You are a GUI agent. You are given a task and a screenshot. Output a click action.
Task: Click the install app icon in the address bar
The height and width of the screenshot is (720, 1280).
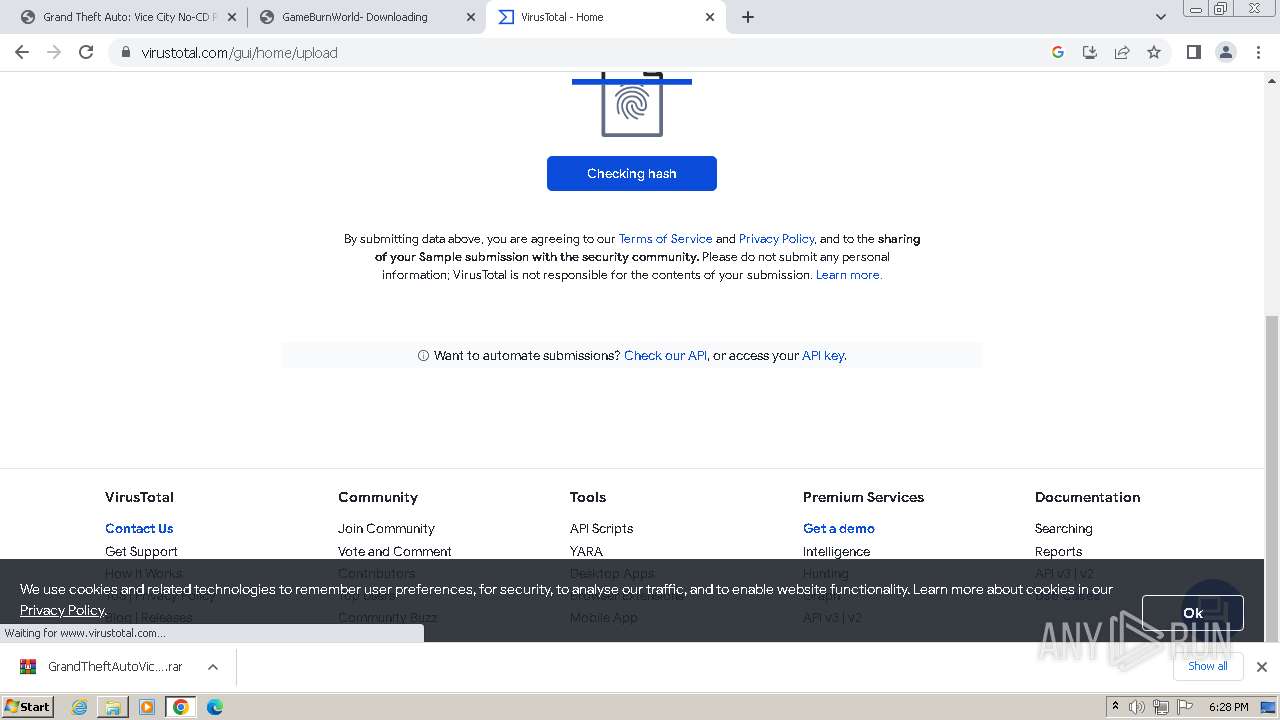point(1090,52)
